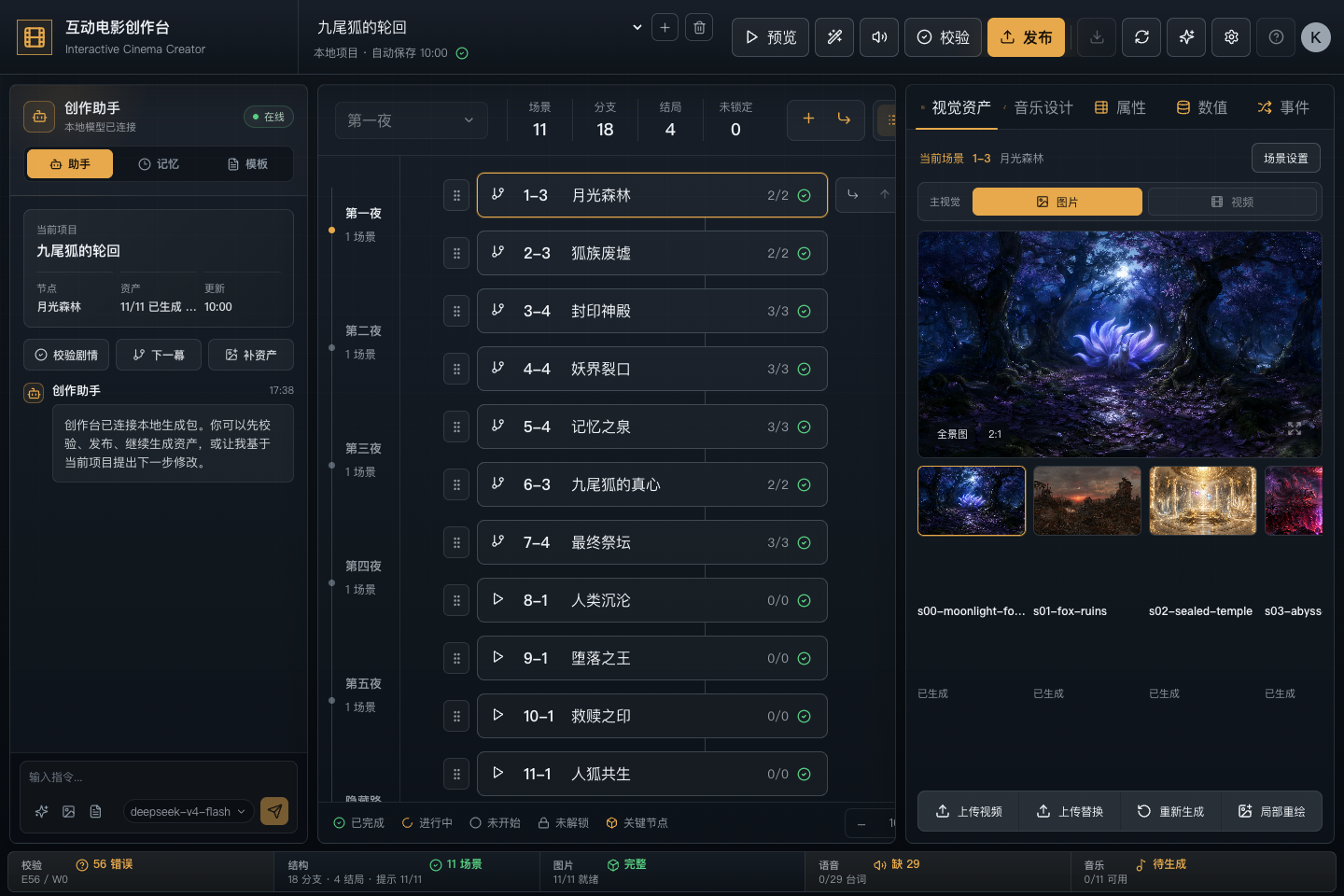Click the refresh sync icon
Screen dimensions: 1344x896
click(x=1141, y=37)
